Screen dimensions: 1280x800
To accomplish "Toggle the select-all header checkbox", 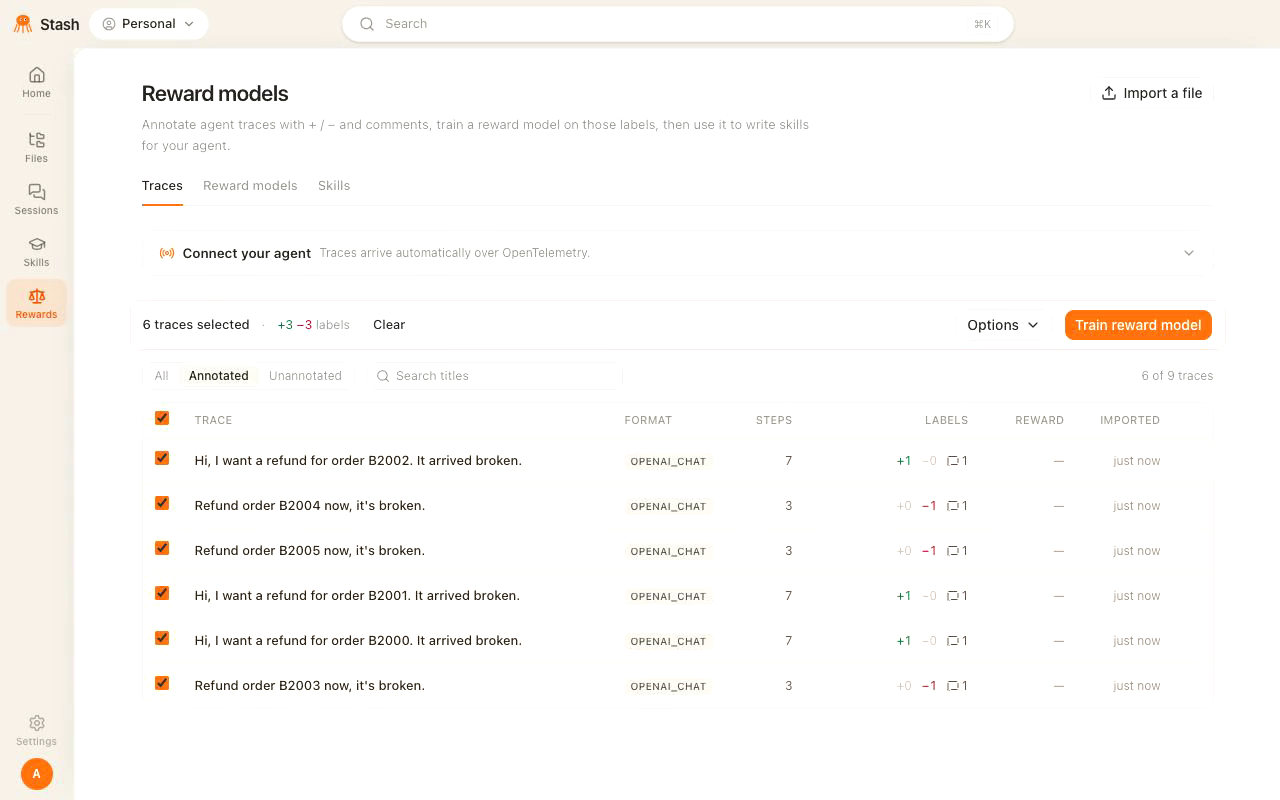I will 162,418.
